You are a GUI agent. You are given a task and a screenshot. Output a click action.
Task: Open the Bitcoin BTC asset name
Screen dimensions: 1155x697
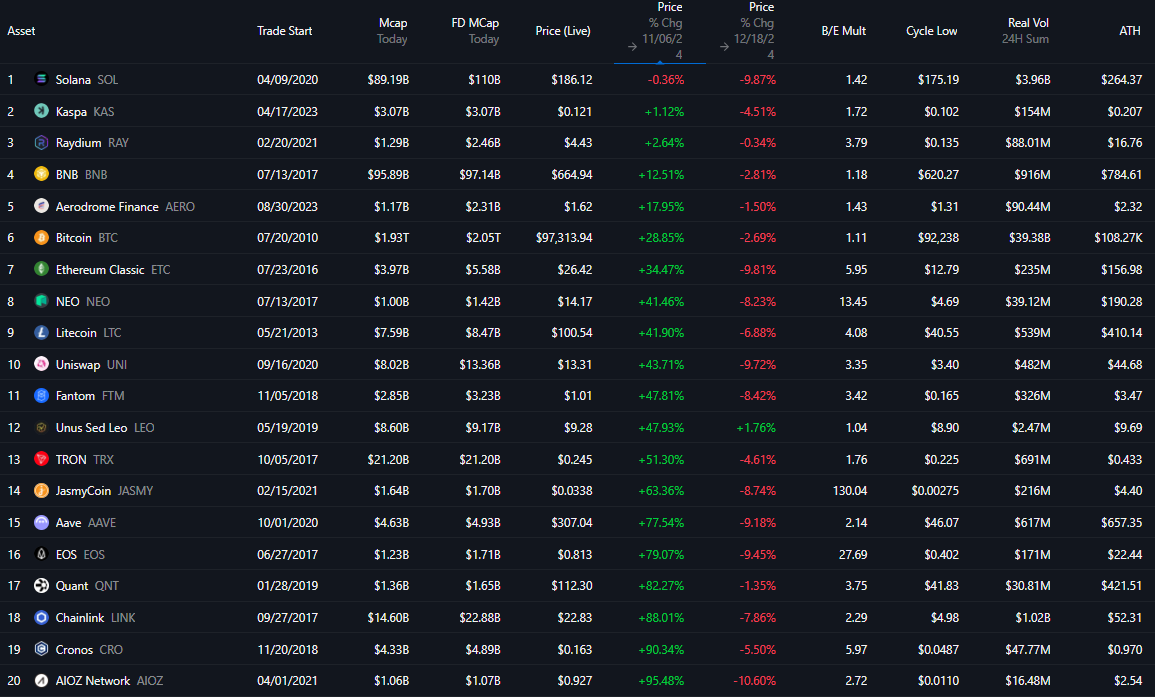click(87, 238)
